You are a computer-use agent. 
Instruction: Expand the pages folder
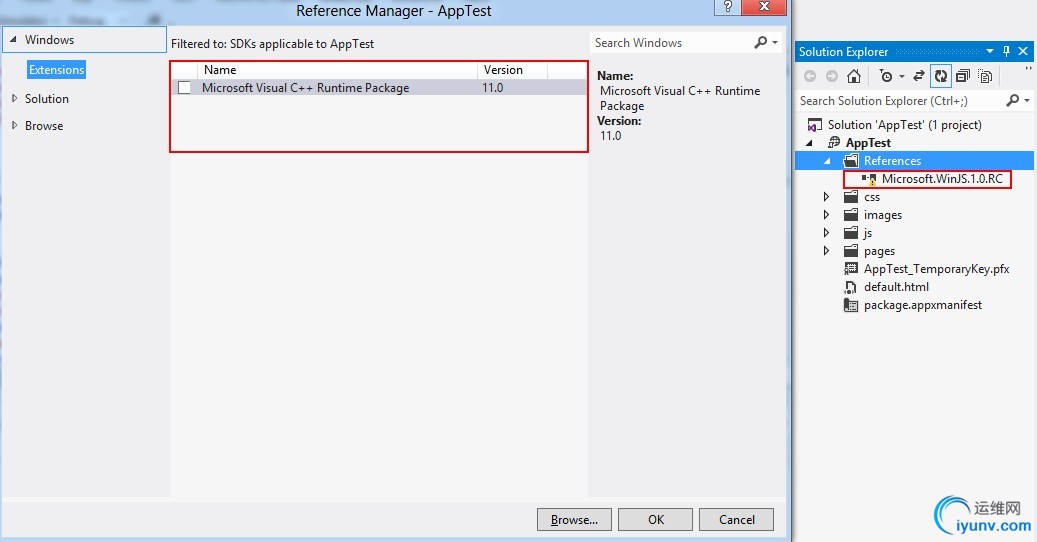tap(826, 251)
